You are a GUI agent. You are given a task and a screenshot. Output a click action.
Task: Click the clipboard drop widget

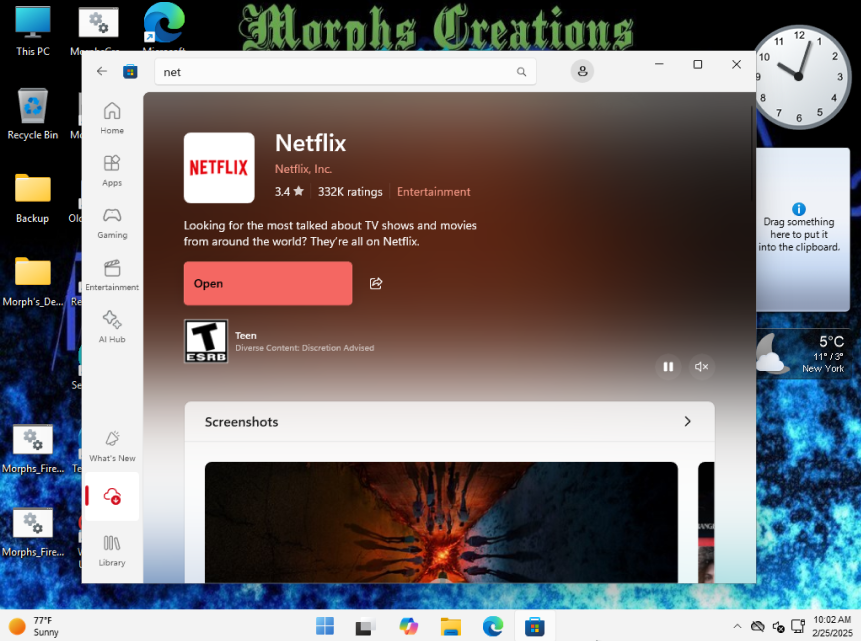pos(803,230)
